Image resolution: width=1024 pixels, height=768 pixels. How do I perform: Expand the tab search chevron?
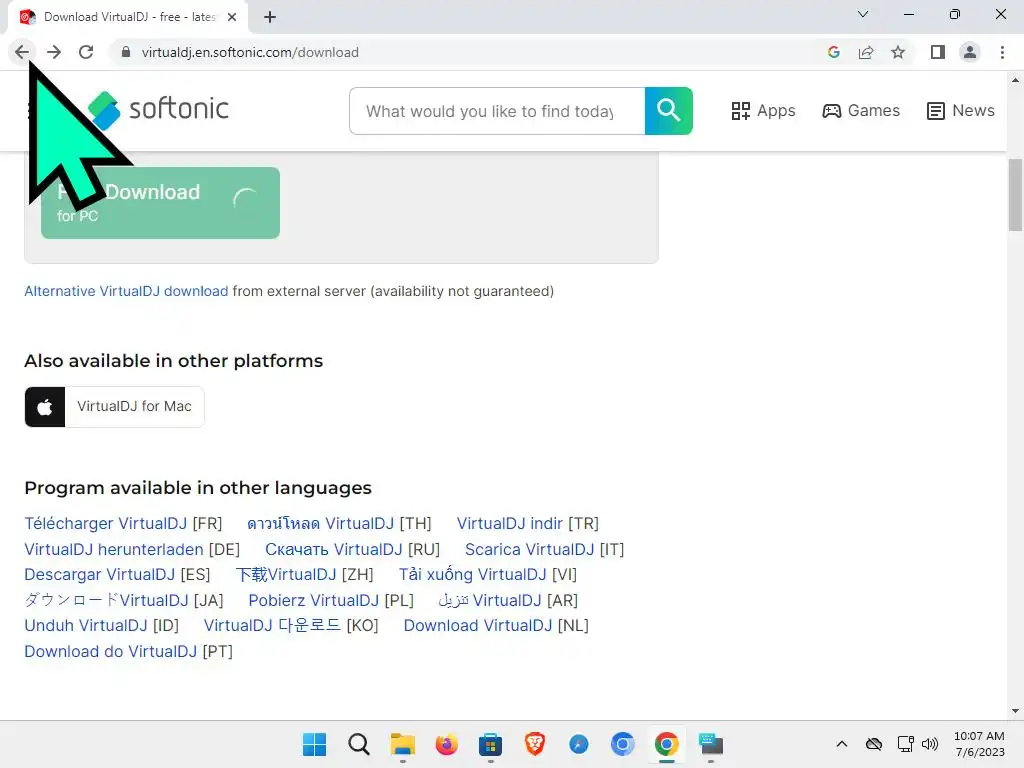863,14
